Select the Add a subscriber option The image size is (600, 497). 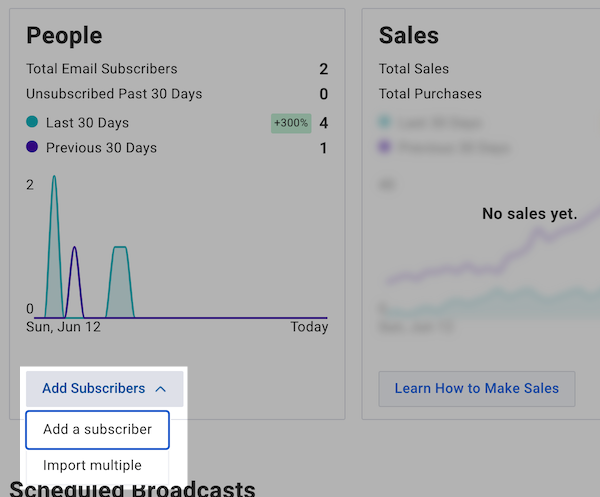click(98, 430)
